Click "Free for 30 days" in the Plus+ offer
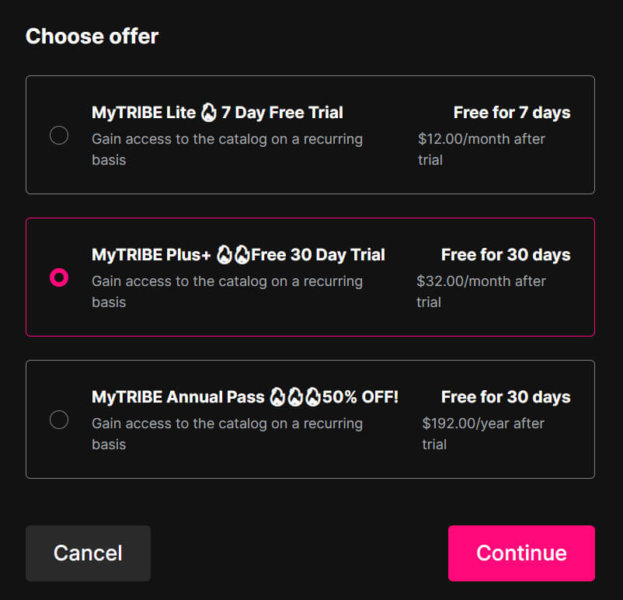The width and height of the screenshot is (623, 600). tap(505, 255)
